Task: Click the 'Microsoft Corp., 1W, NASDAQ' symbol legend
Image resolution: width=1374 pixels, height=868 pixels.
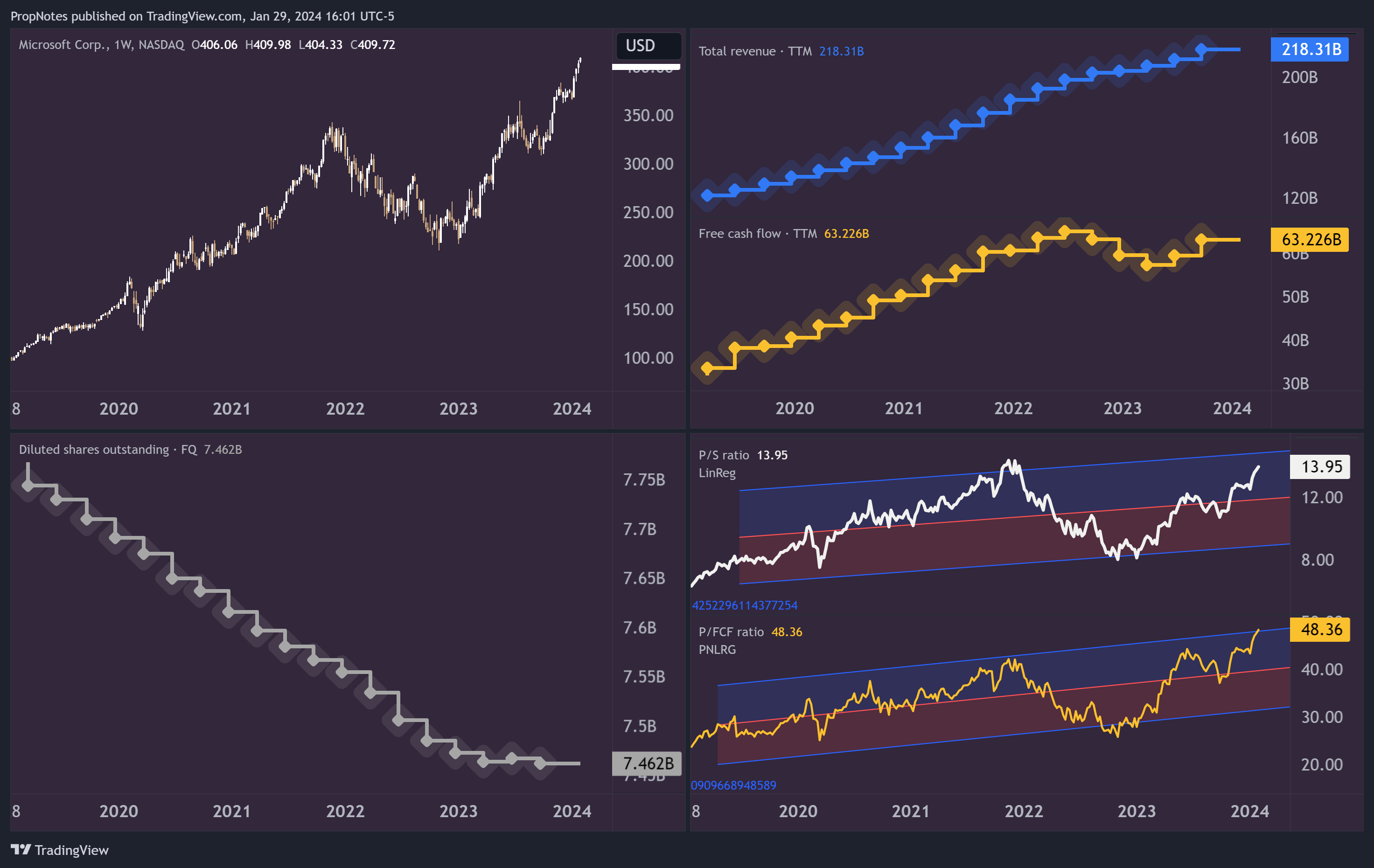Action: (x=102, y=44)
